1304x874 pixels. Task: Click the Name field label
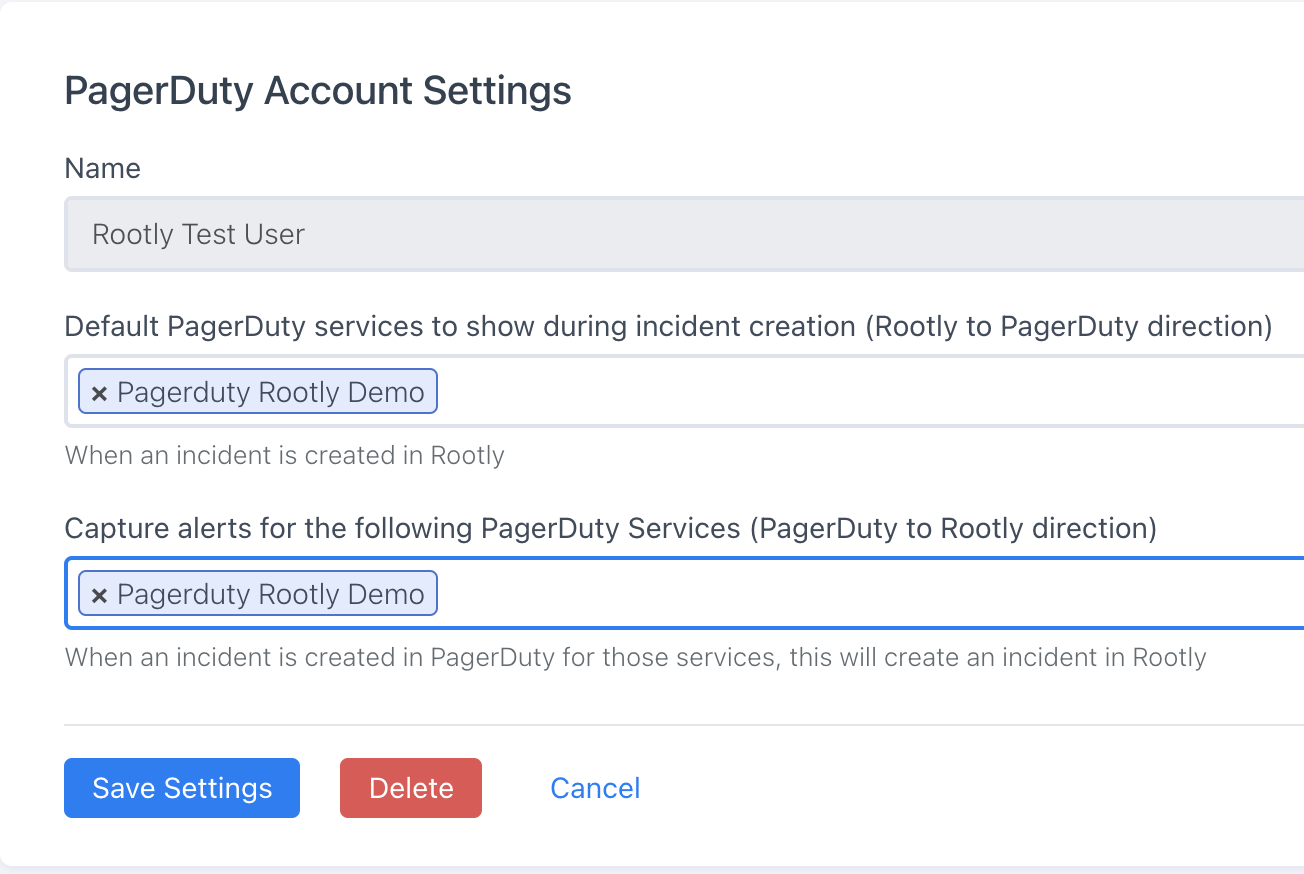coord(102,168)
